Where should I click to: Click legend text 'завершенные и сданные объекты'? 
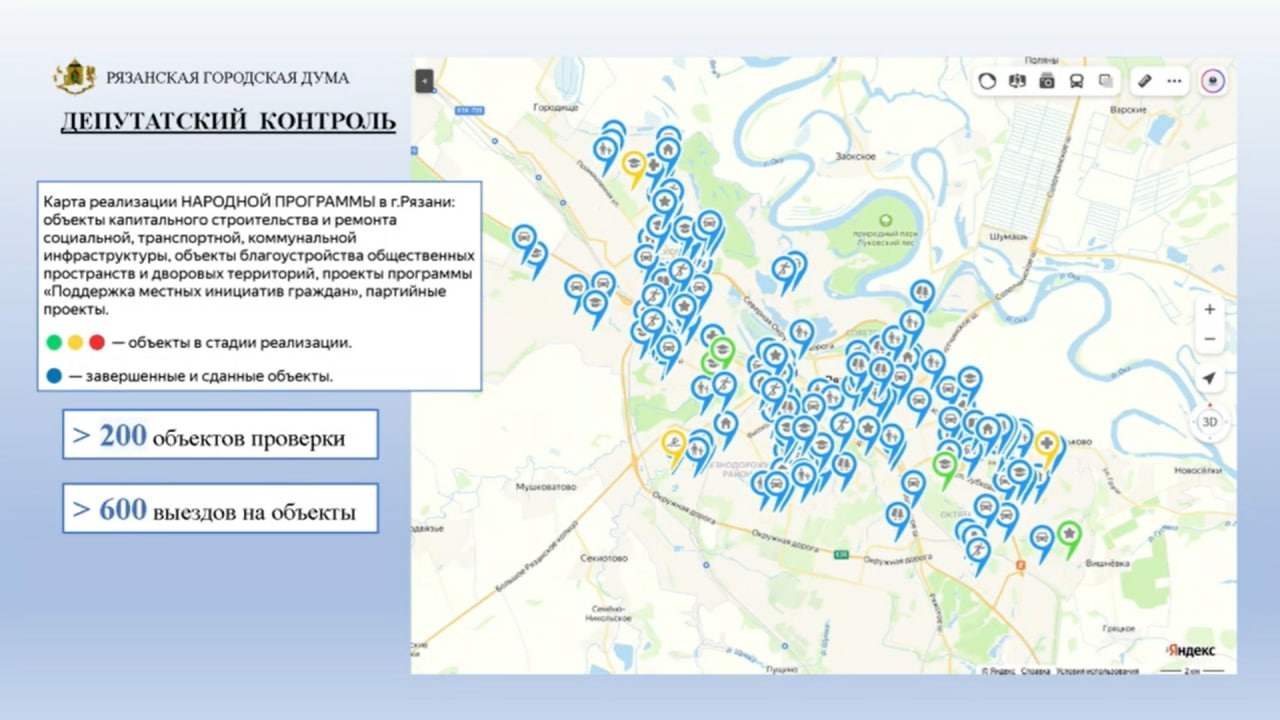point(210,376)
